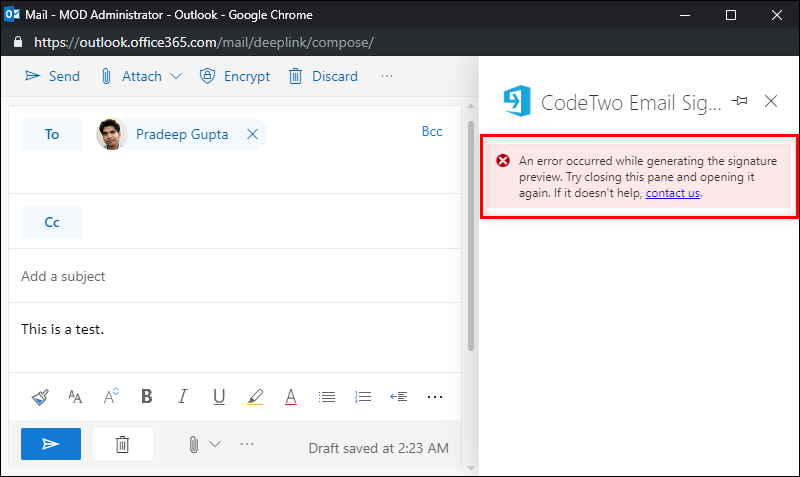The image size is (800, 477).
Task: Toggle bold formatting
Action: coord(147,396)
